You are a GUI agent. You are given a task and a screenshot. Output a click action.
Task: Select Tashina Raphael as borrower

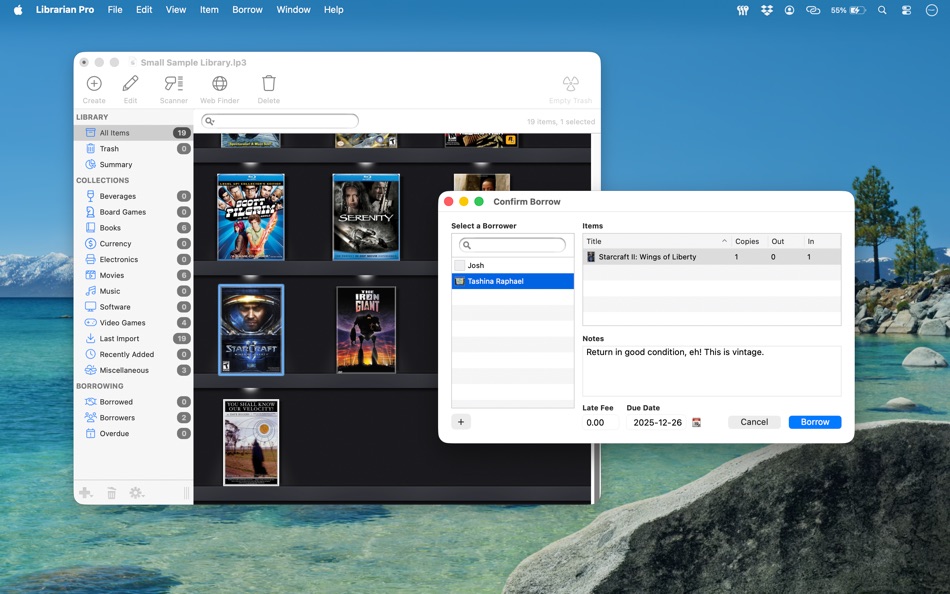[x=513, y=281]
